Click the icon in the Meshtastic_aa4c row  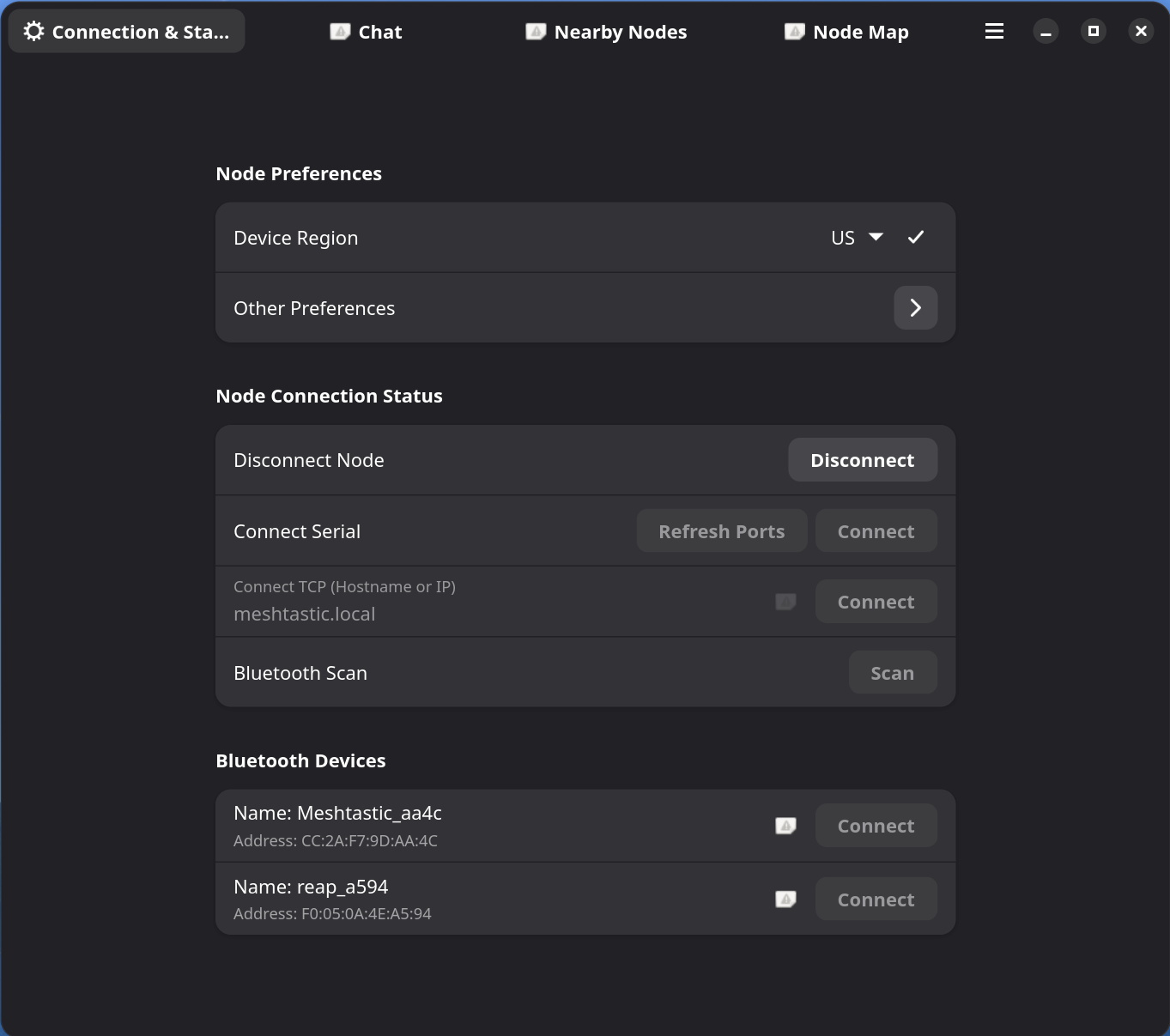[x=785, y=826]
